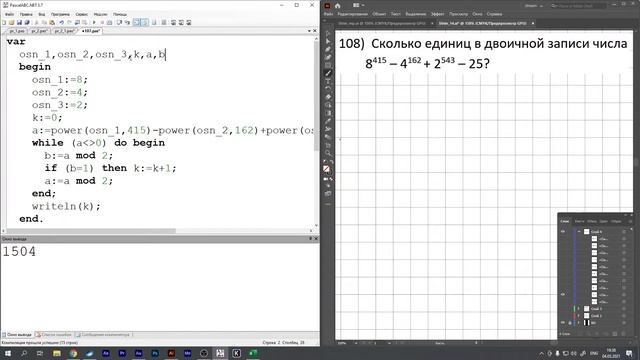Switch to Сообщения компилятора tab
The image size is (640, 360).
point(102,335)
